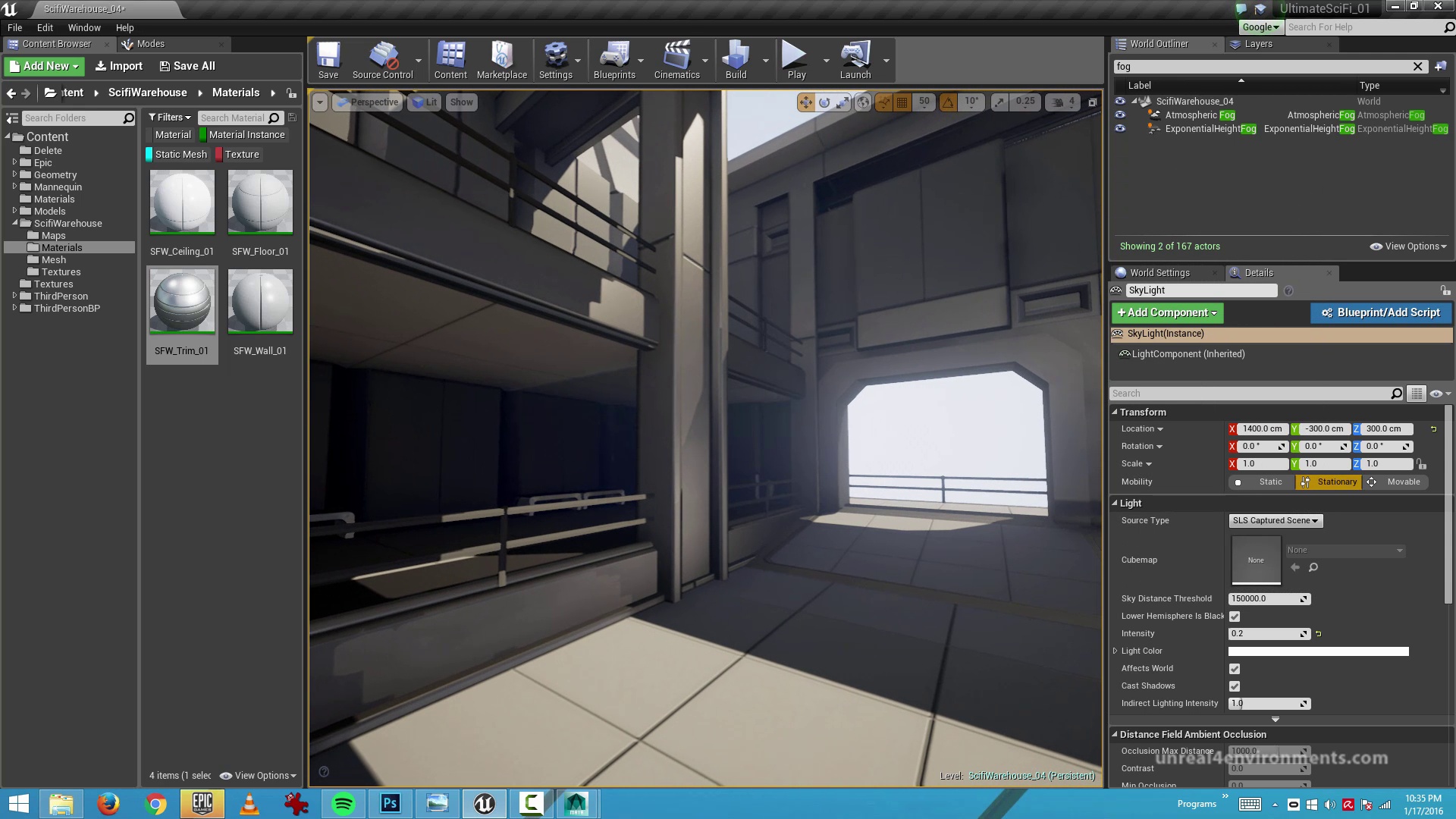Open the Light Color white swatch
Viewport: 1456px width, 819px height.
1318,651
